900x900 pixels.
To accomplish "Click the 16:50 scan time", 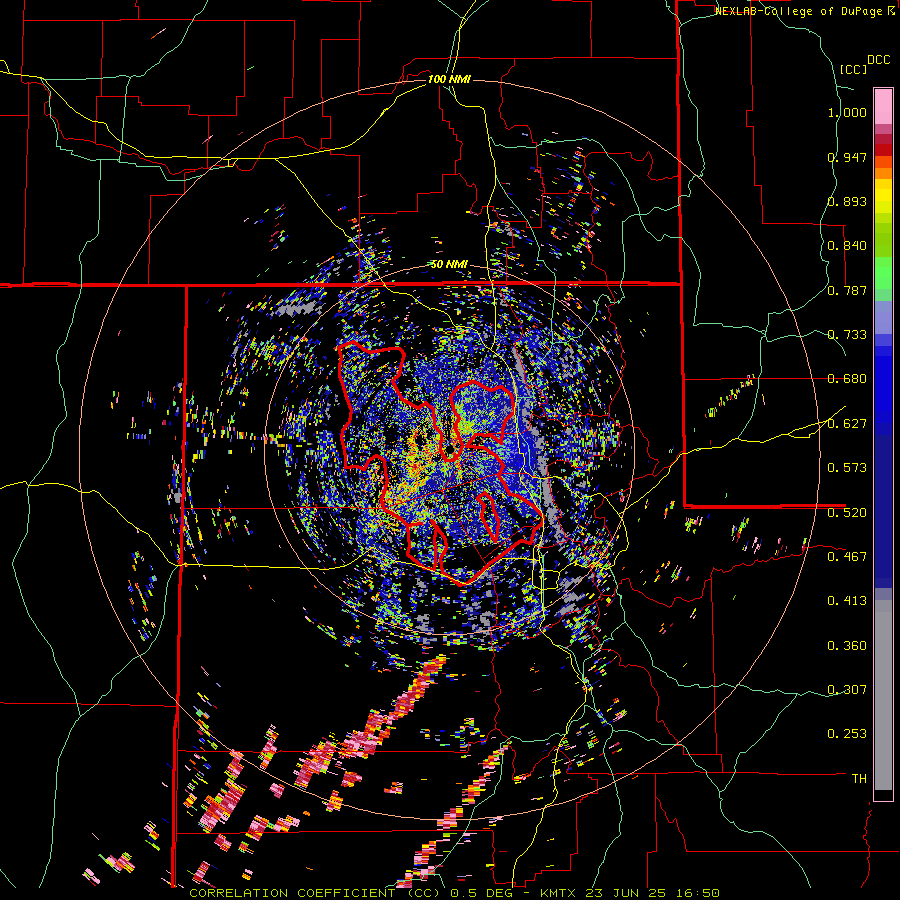I will 700,893.
